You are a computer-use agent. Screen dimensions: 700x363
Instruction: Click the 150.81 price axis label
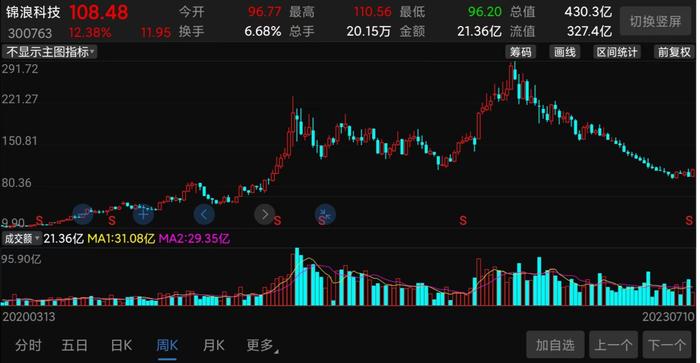pos(20,141)
